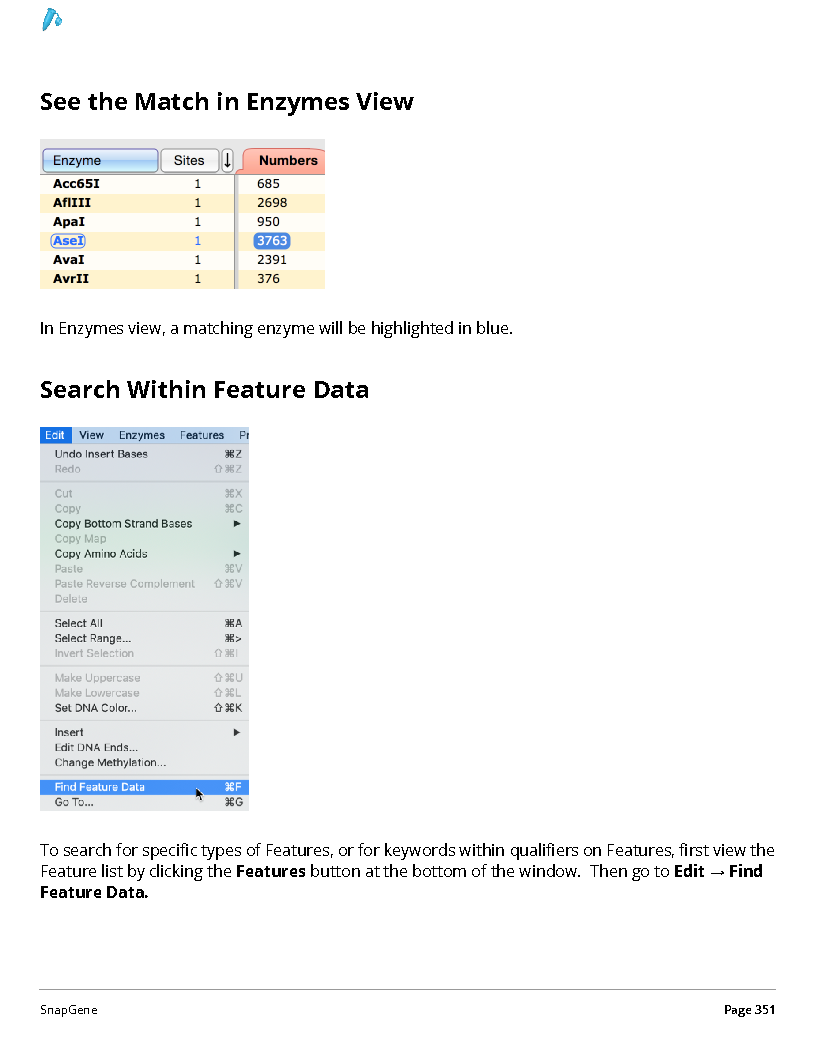Click the Enzyme column header
The height and width of the screenshot is (1056, 816).
[100, 160]
